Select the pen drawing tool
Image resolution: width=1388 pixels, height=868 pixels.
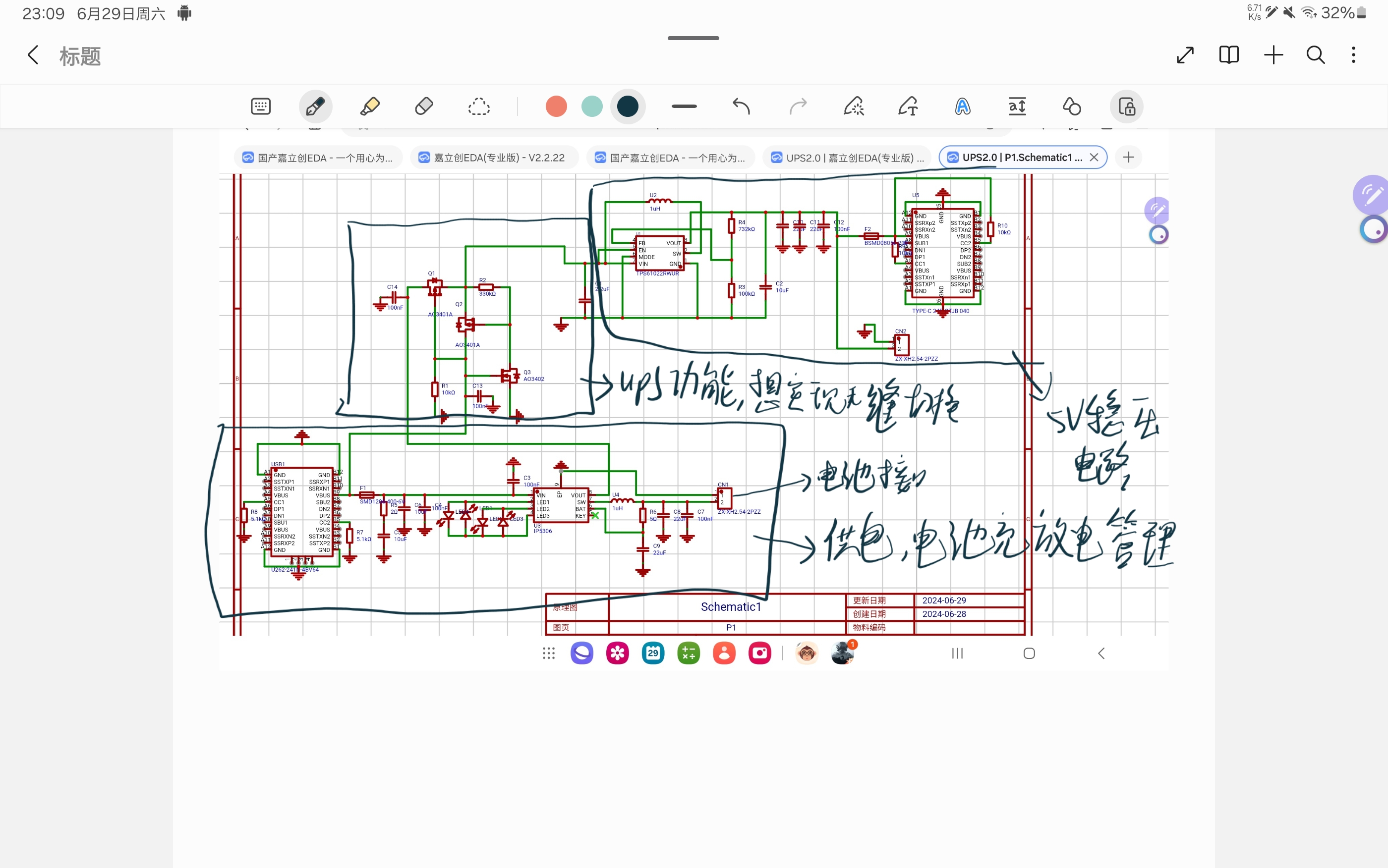pyautogui.click(x=315, y=106)
